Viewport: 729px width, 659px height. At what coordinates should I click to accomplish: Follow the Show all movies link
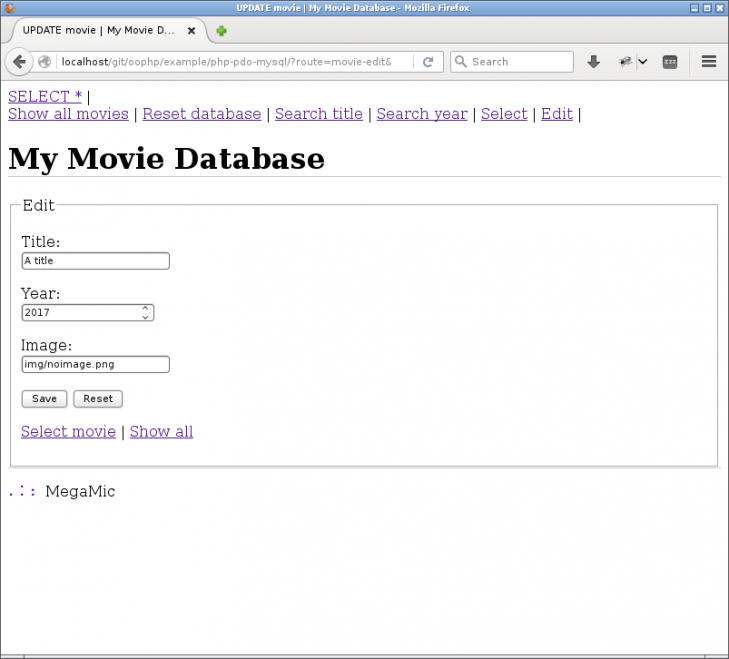click(68, 114)
